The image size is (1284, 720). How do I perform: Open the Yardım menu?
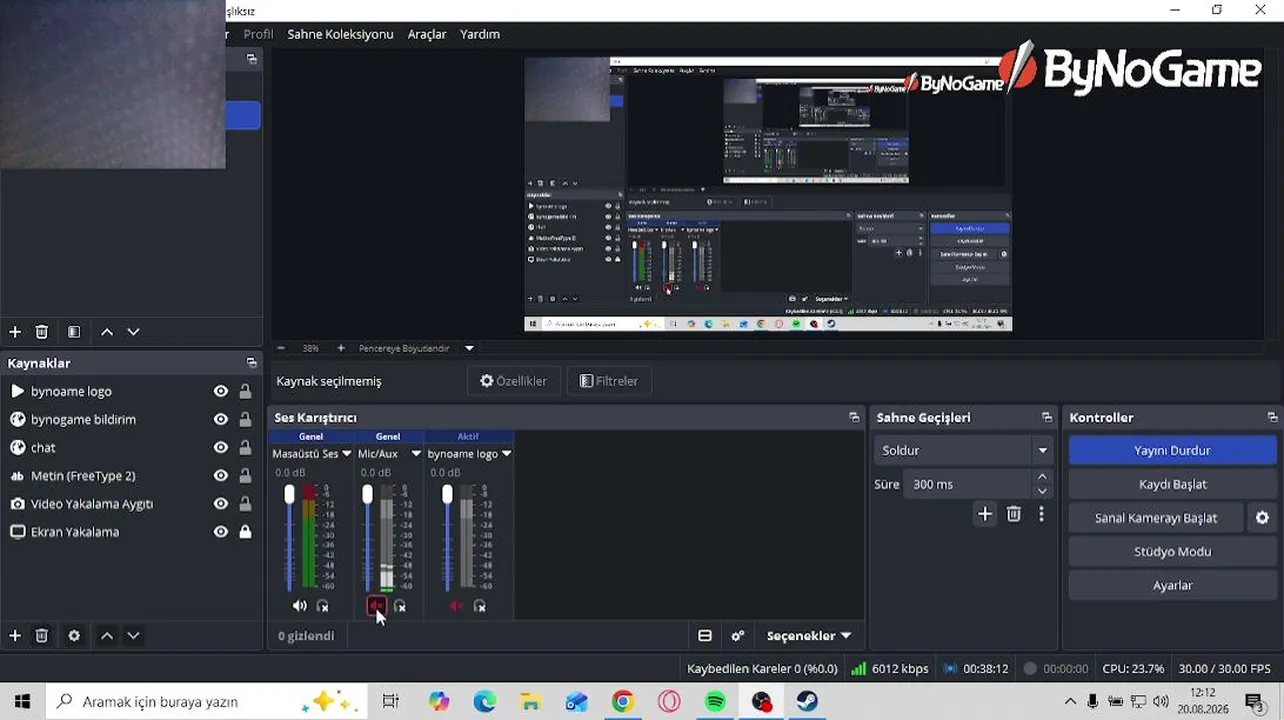point(480,34)
